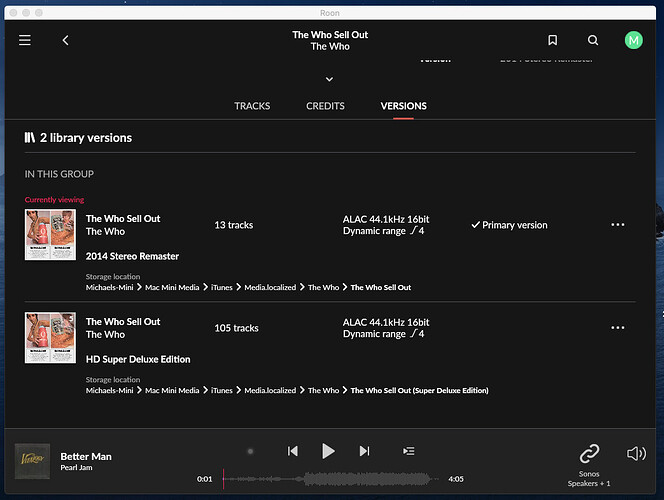Click HD Super Deluxe Edition version label
This screenshot has height=500, width=664.
(x=138, y=359)
